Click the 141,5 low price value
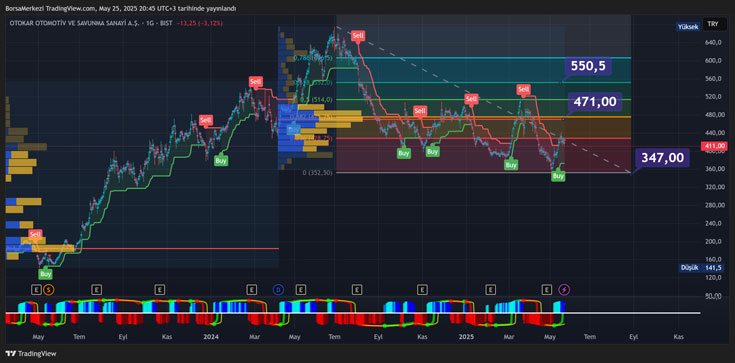This screenshot has width=735, height=363. tap(714, 268)
